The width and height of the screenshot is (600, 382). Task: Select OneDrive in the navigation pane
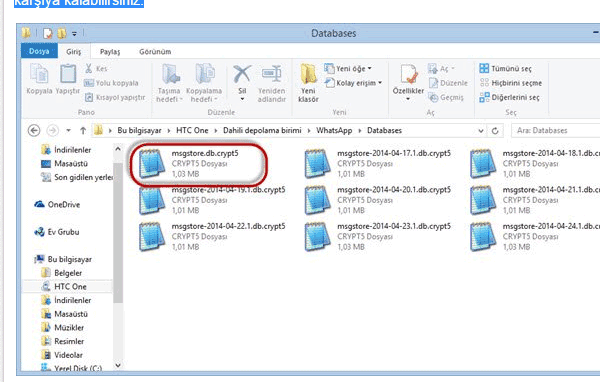57,204
